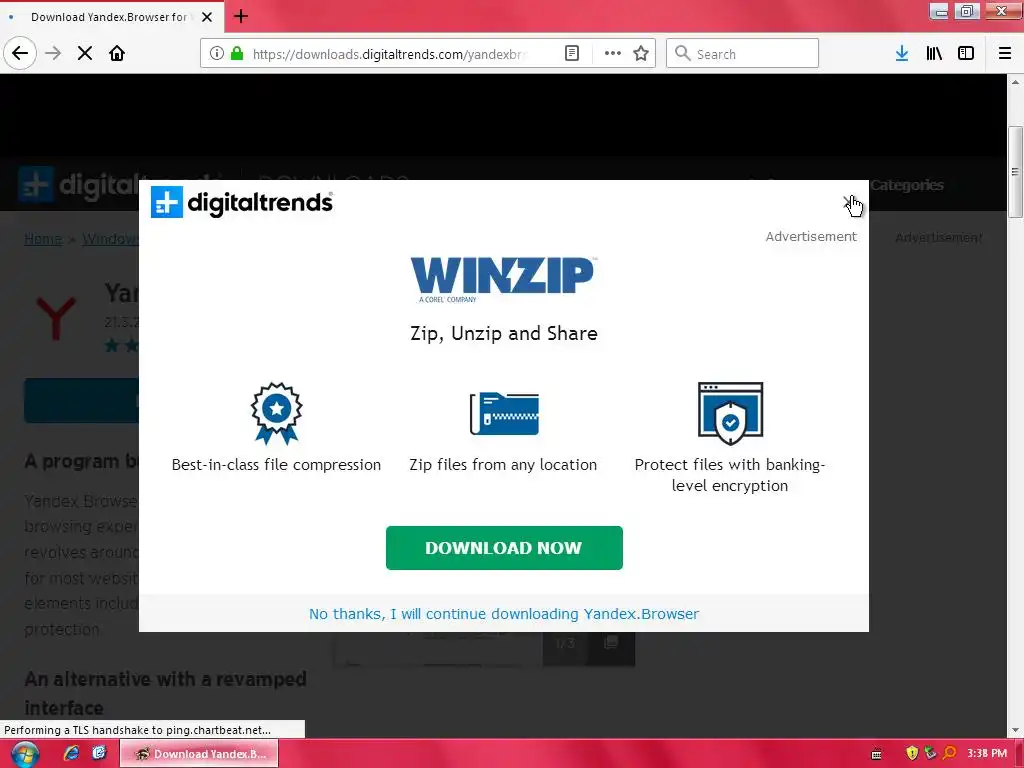This screenshot has width=1024, height=768.
Task: Click the scrollbar up arrow
Action: tap(1015, 82)
